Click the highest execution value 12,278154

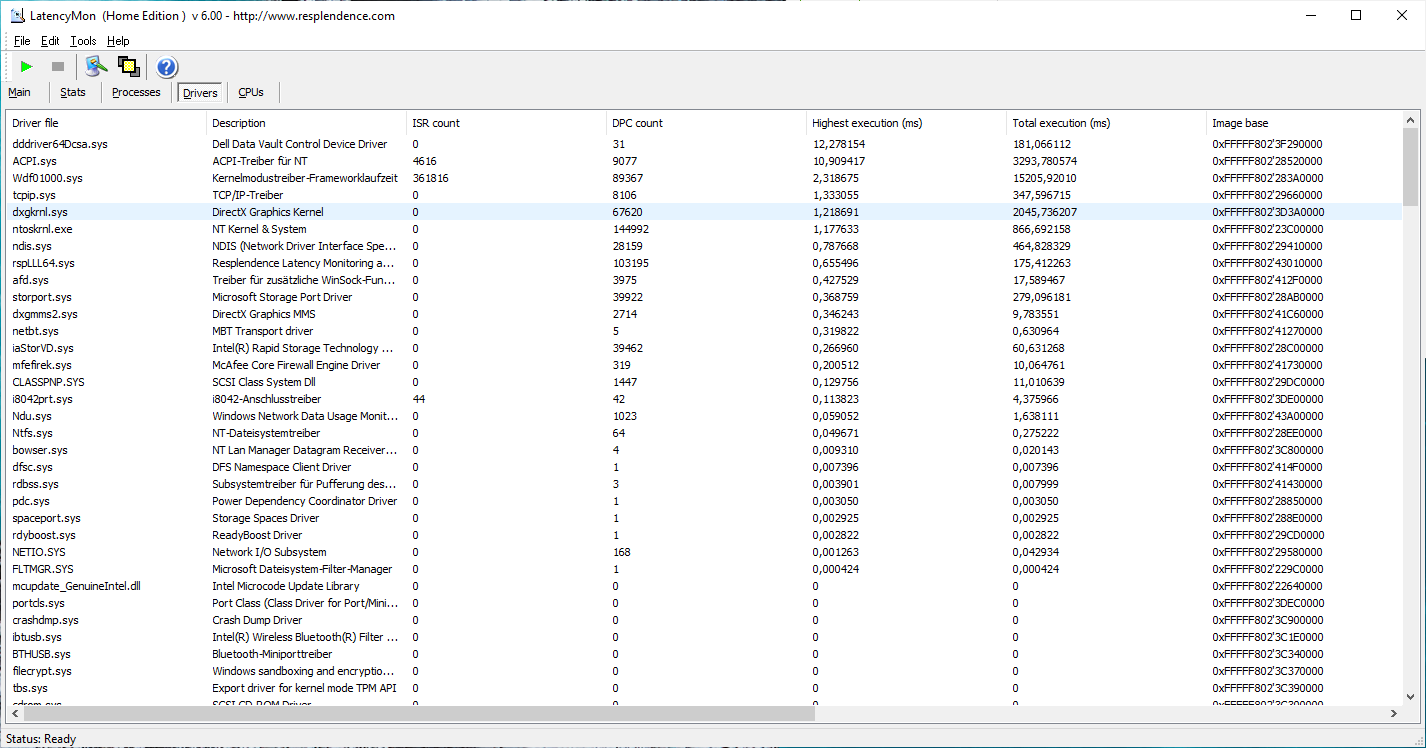point(839,144)
